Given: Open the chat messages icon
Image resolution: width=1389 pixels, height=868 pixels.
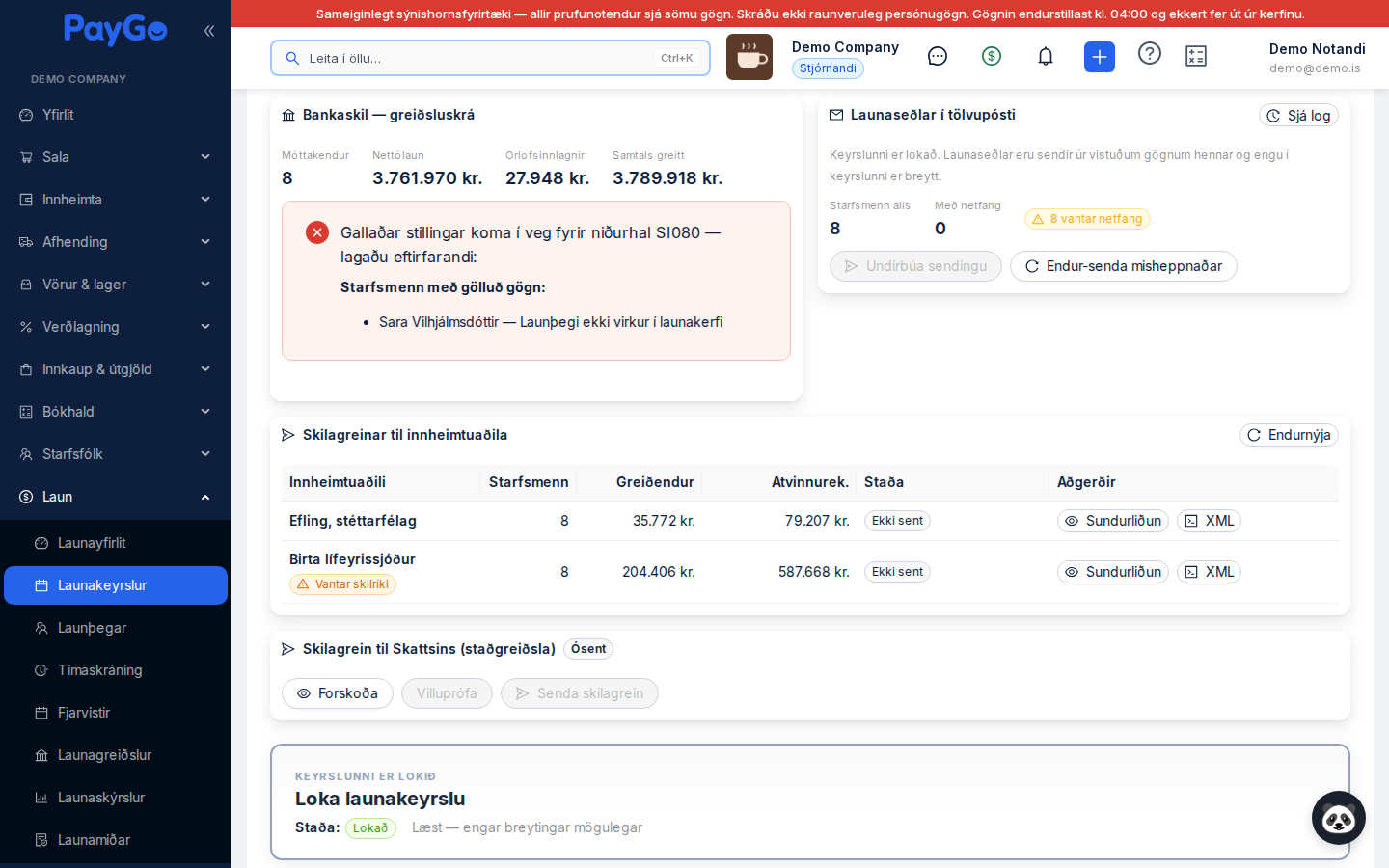Looking at the screenshot, I should (x=938, y=57).
